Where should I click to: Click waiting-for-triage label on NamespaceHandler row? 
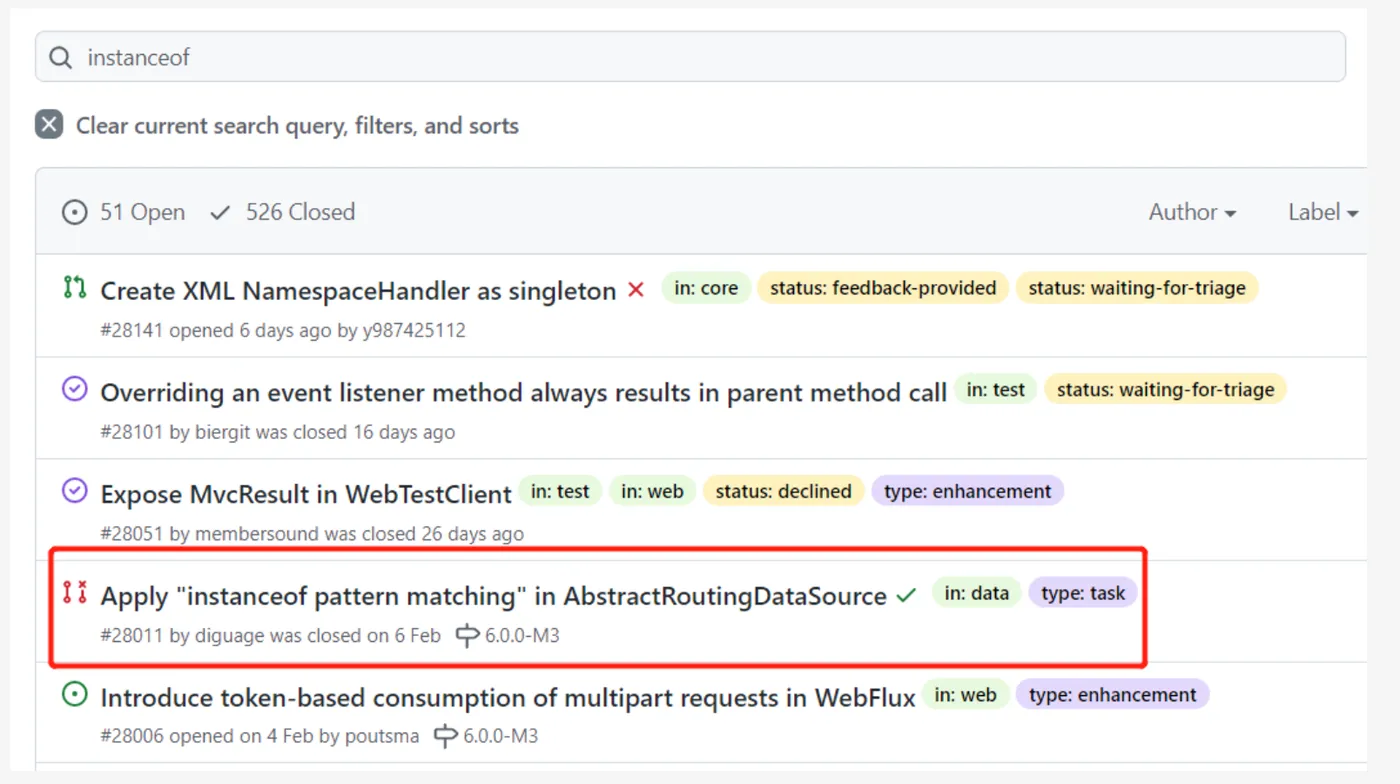(x=1137, y=288)
